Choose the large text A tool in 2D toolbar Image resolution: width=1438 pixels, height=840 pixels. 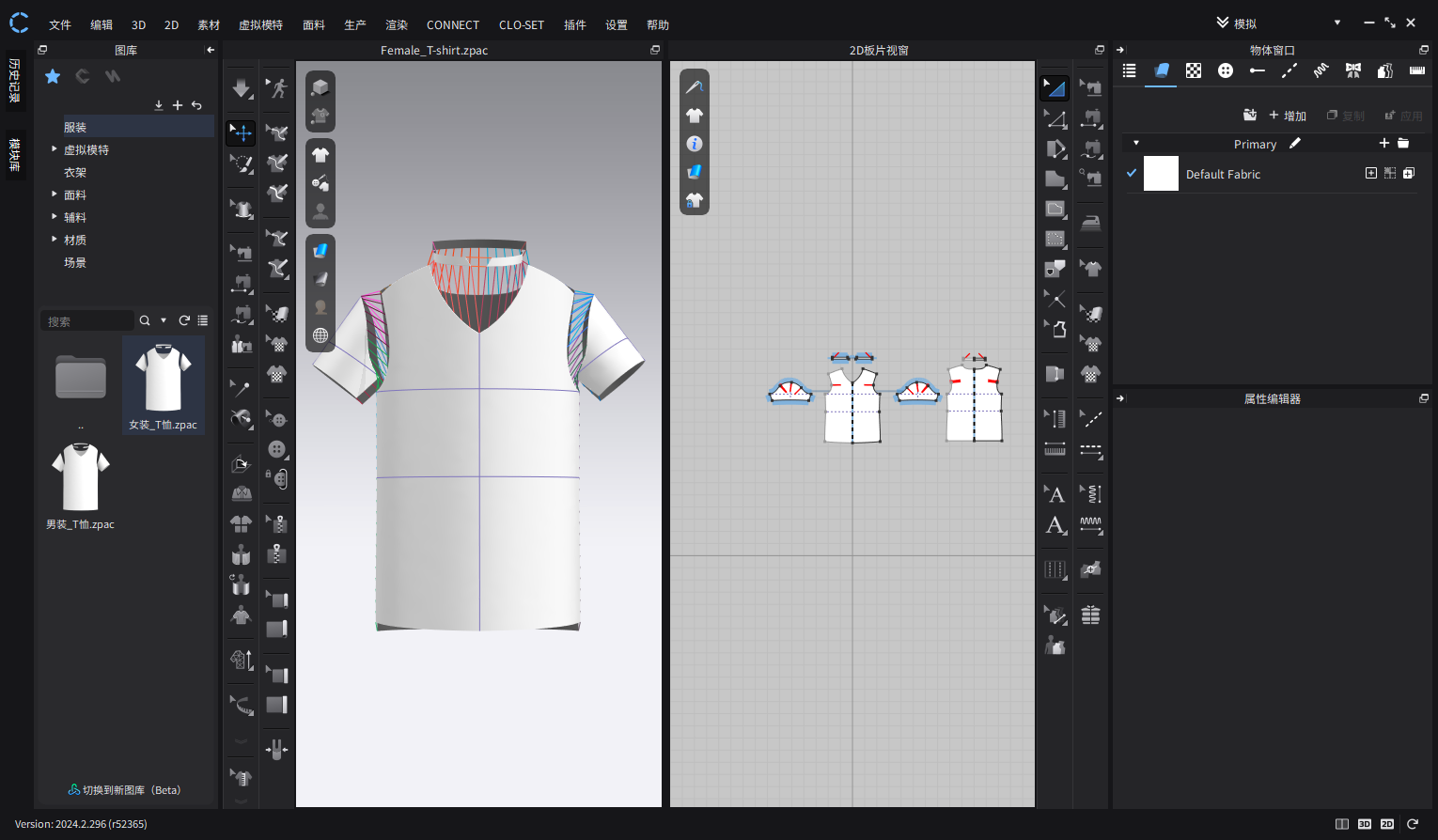pyautogui.click(x=1055, y=525)
